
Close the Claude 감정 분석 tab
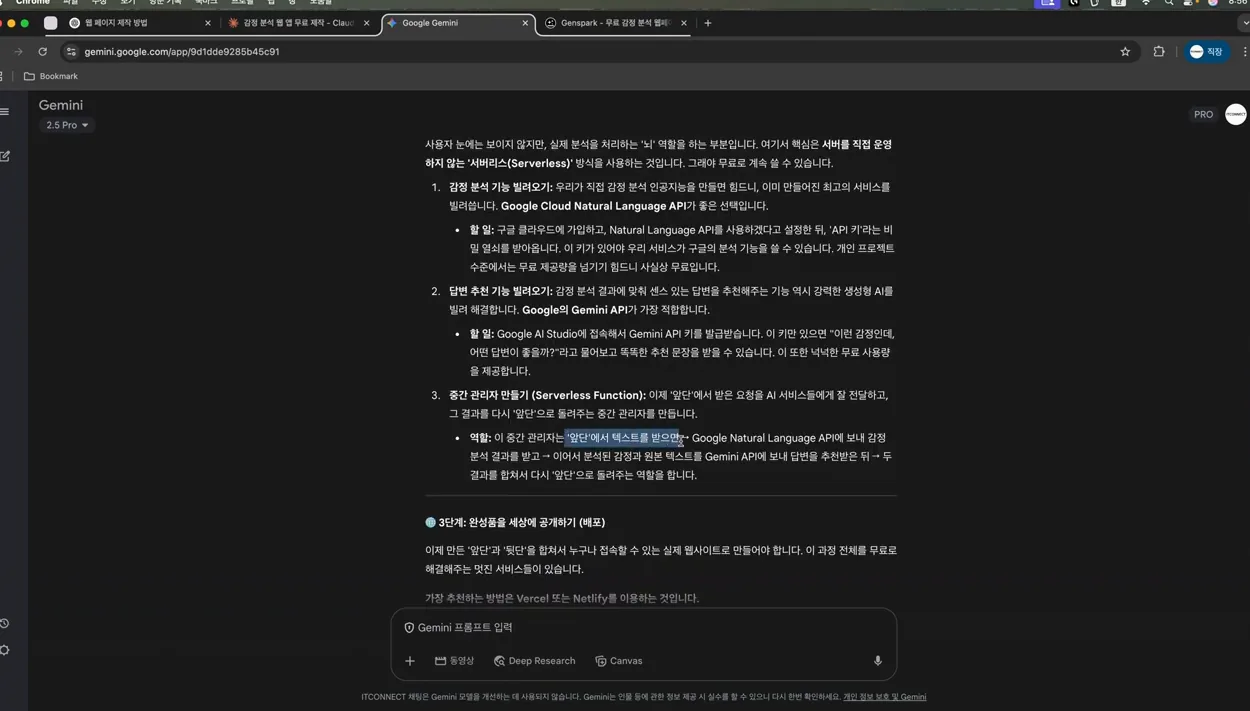click(x=366, y=23)
